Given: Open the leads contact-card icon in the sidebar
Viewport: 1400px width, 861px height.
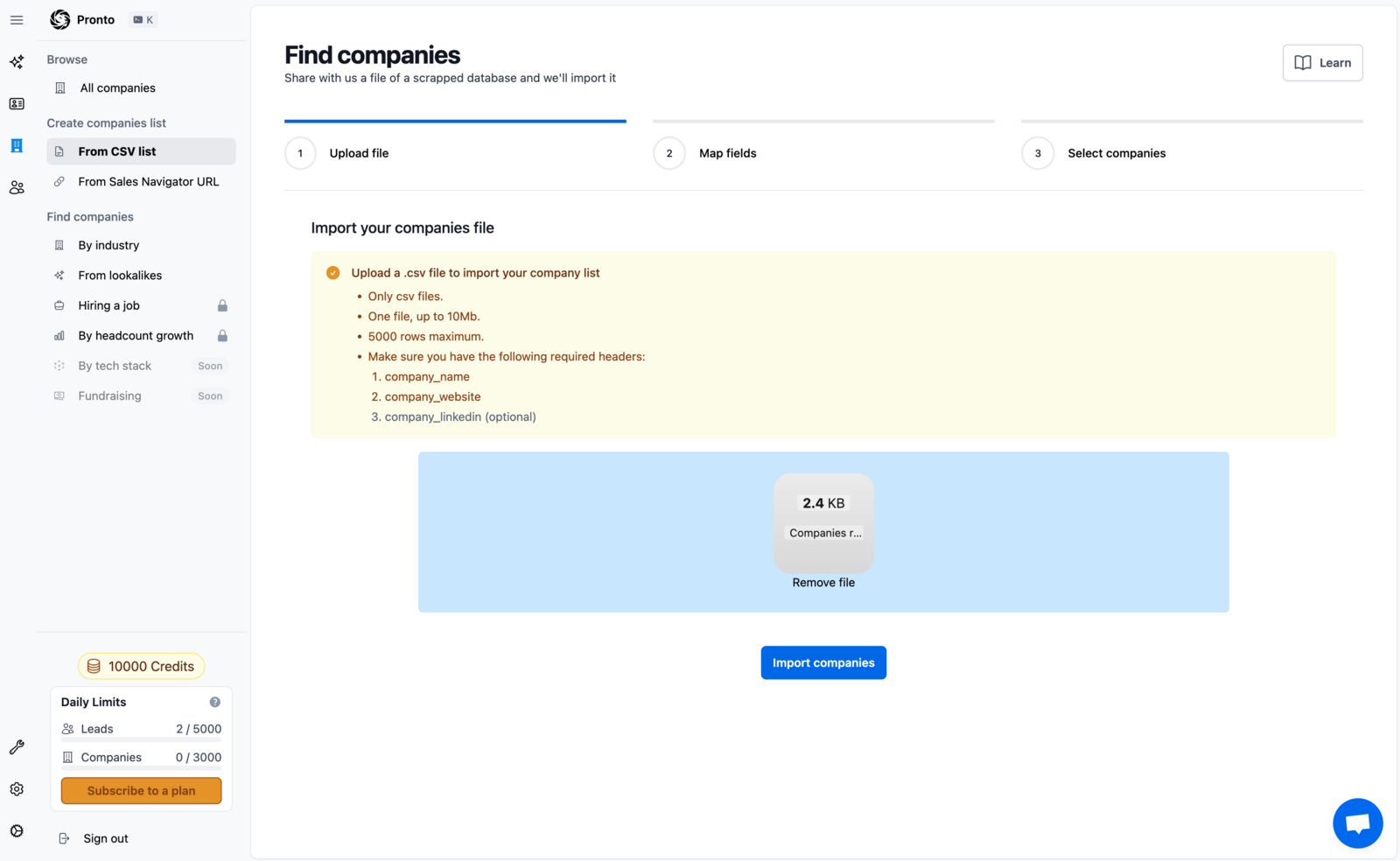Looking at the screenshot, I should pos(16,103).
